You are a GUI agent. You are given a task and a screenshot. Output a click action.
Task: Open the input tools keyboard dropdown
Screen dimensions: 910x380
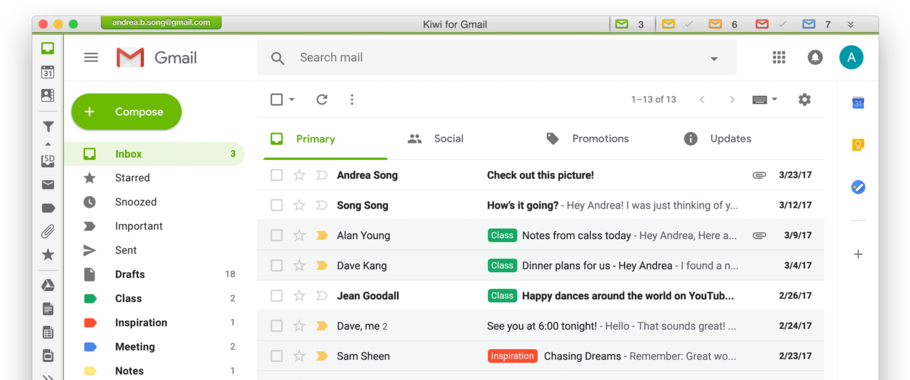(x=765, y=100)
